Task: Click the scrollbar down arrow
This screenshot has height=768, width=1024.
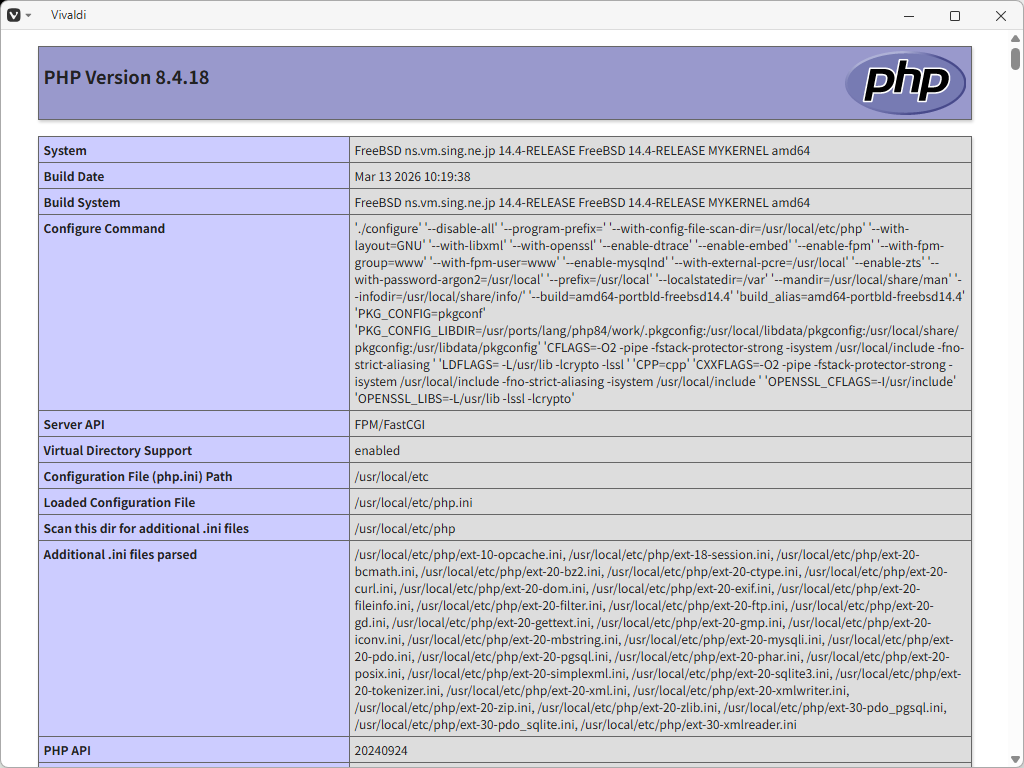Action: (x=1015, y=758)
